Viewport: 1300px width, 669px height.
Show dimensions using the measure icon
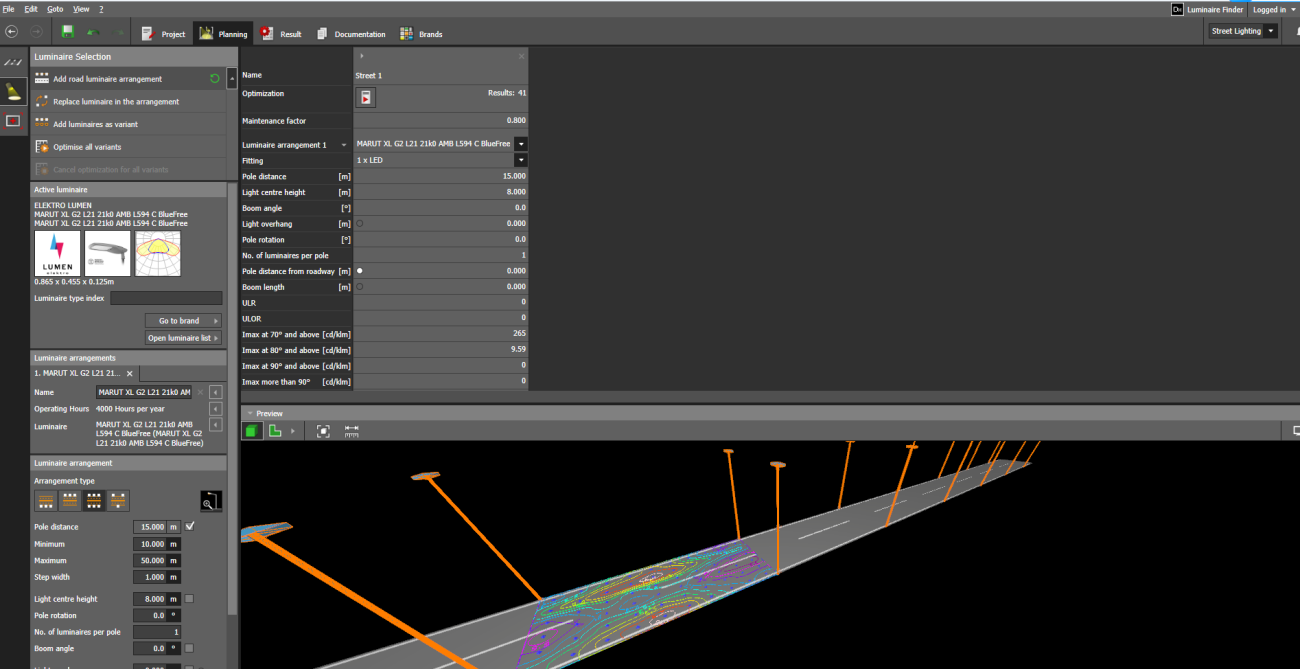352,431
